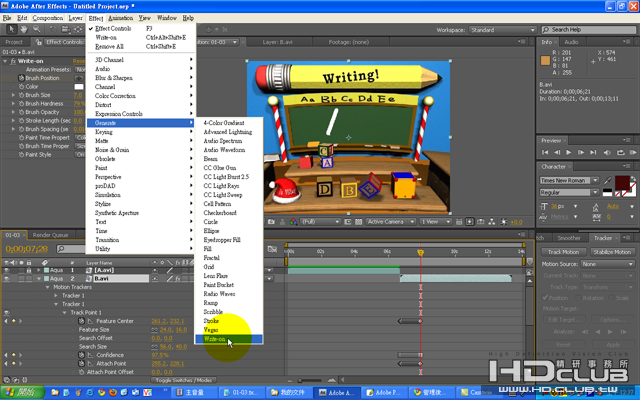Open the Chrome icon in taskbar quick launch

coord(101,393)
